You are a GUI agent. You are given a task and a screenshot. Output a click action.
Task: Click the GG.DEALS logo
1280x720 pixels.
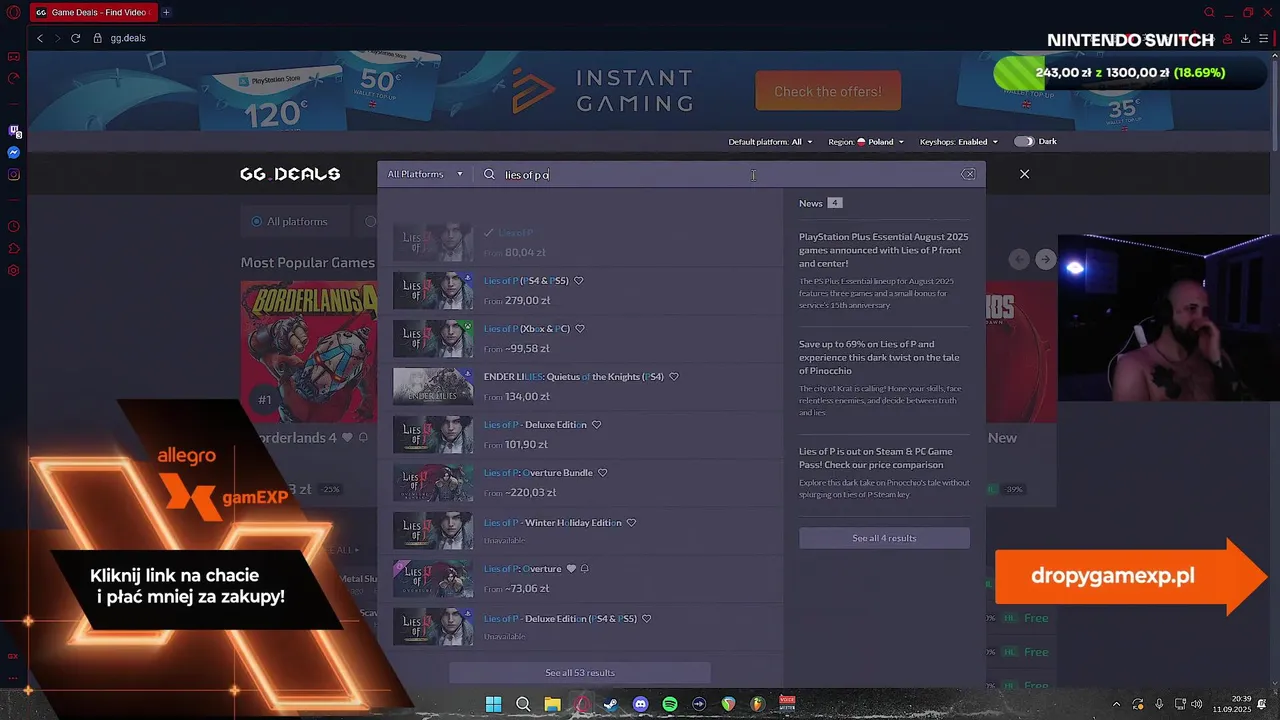point(290,174)
